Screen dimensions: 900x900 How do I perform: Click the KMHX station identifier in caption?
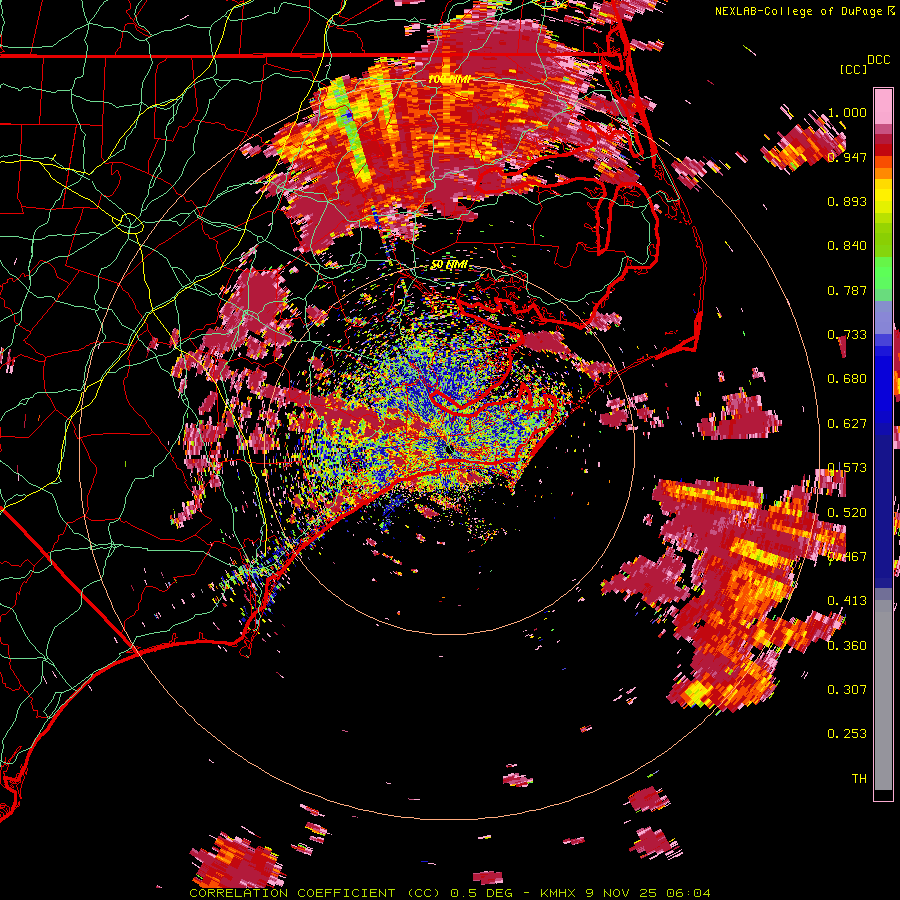557,893
